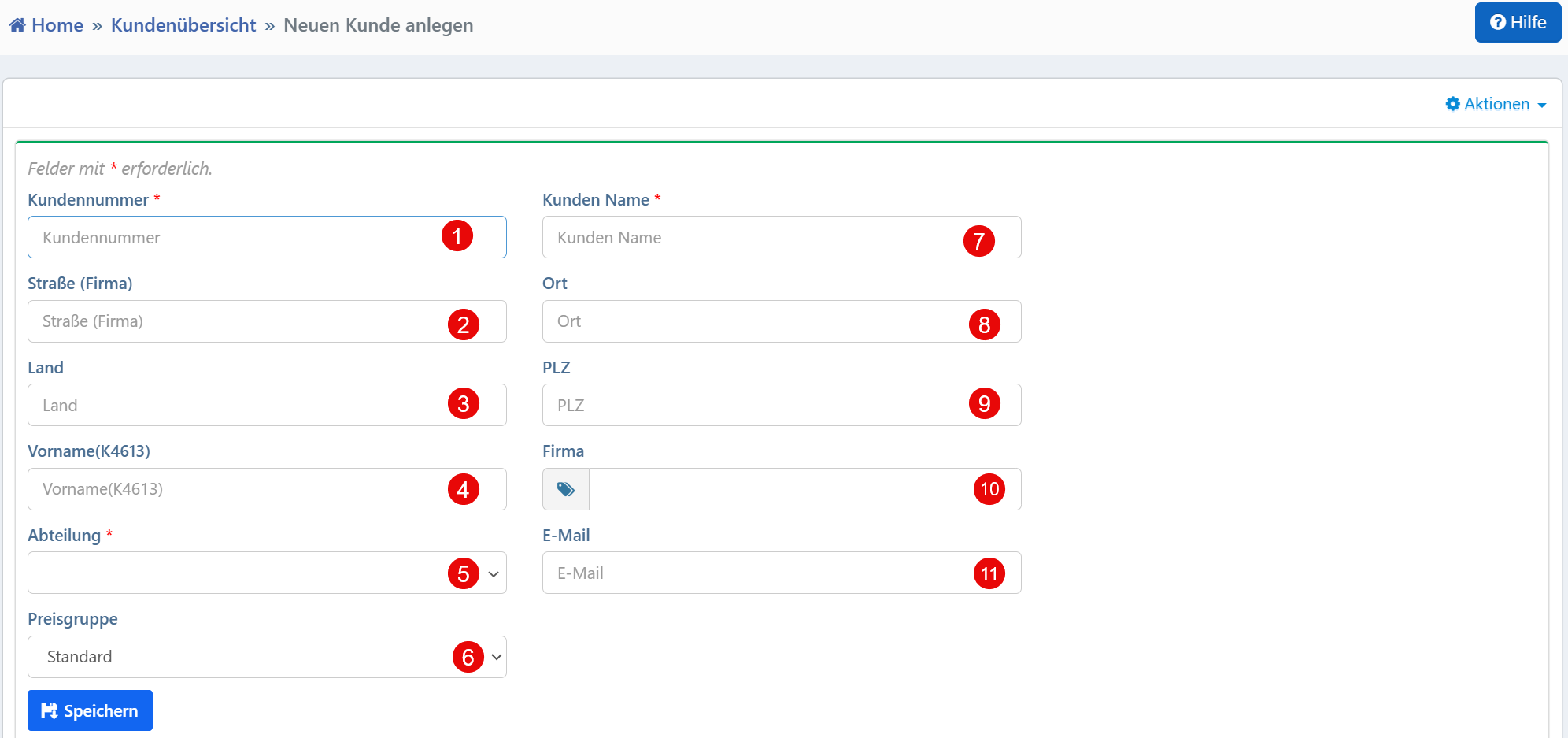
Task: Click the red number 11 badge
Action: click(x=989, y=573)
